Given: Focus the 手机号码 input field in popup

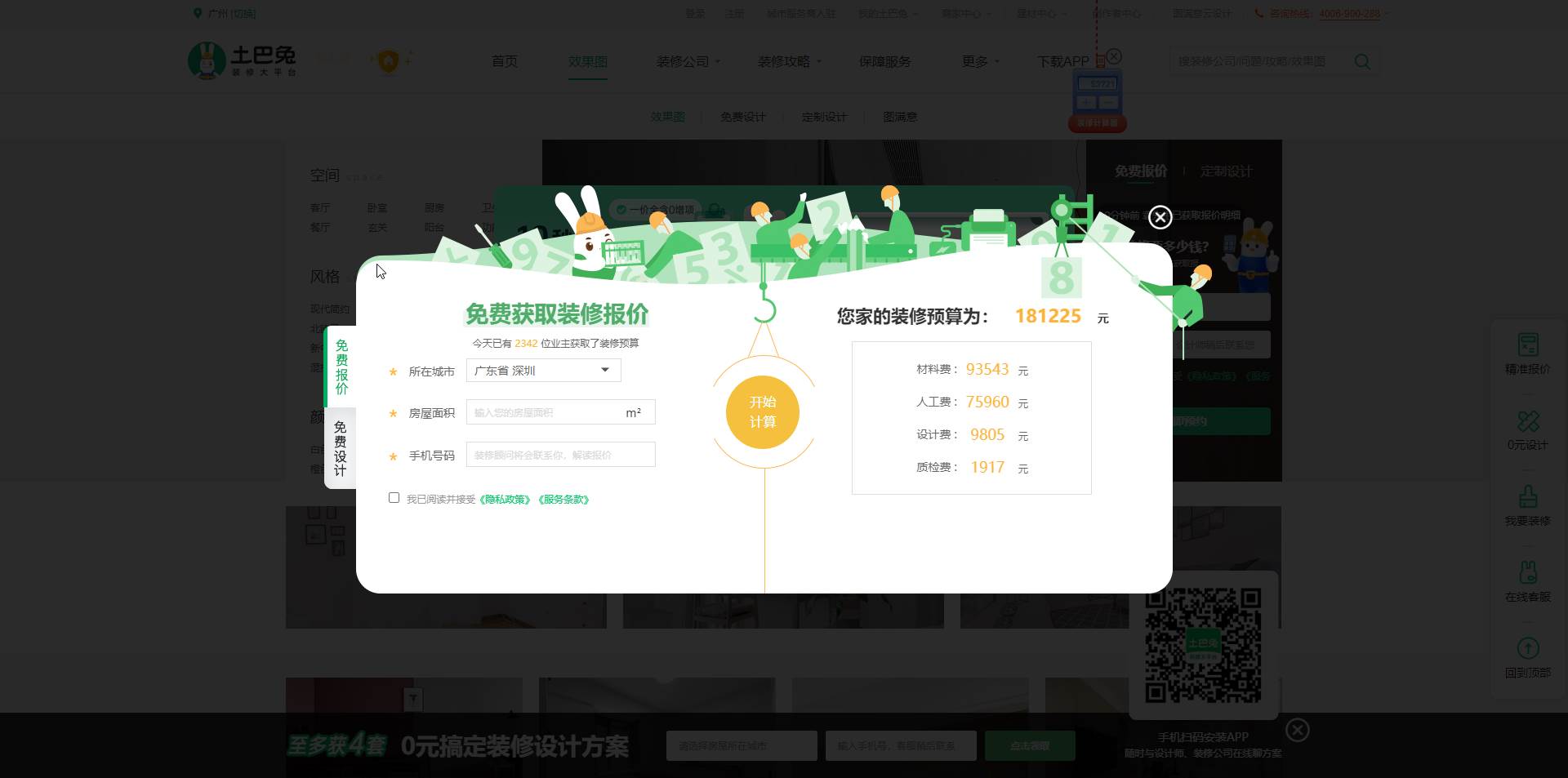Looking at the screenshot, I should tap(560, 455).
